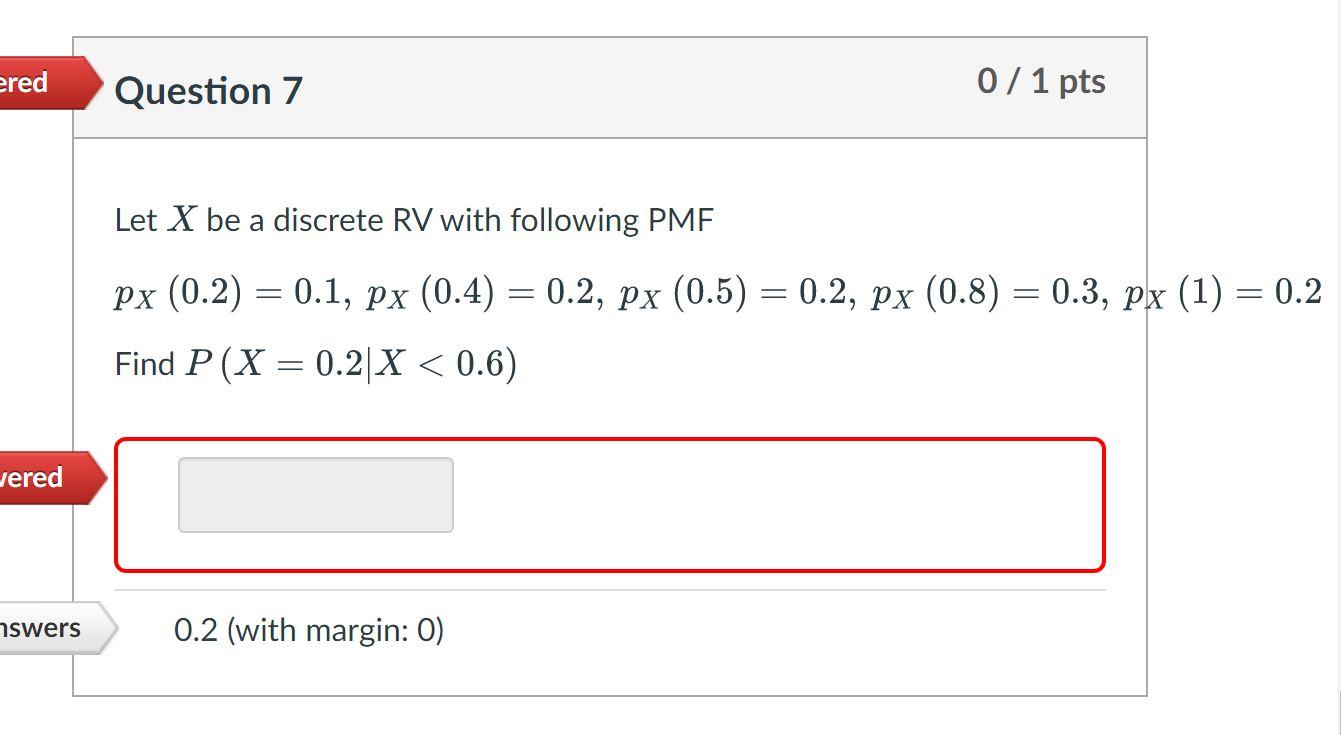Click the ribbon arrow beside the correct answer row

(x=100, y=628)
